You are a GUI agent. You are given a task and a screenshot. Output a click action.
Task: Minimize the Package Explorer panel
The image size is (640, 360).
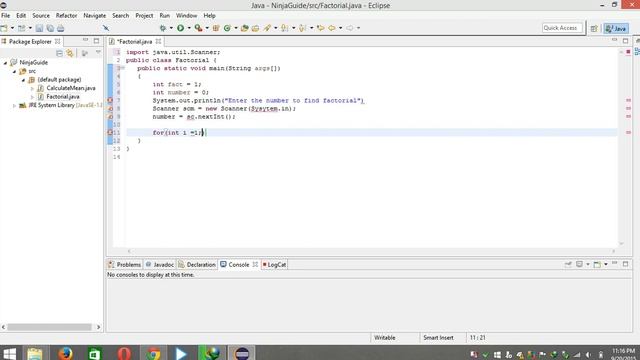coord(85,41)
